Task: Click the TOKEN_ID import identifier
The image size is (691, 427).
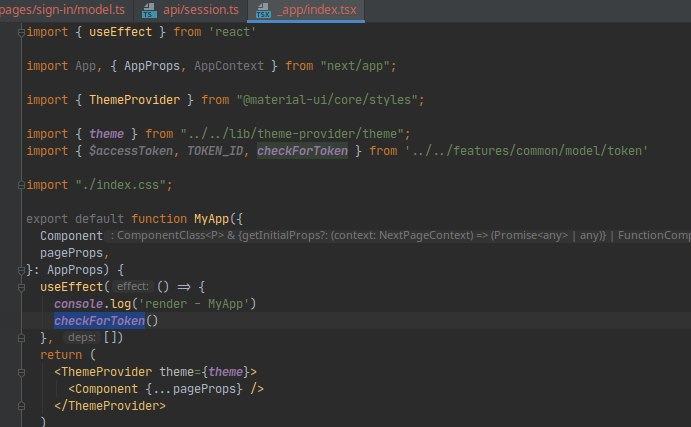Action: point(215,151)
